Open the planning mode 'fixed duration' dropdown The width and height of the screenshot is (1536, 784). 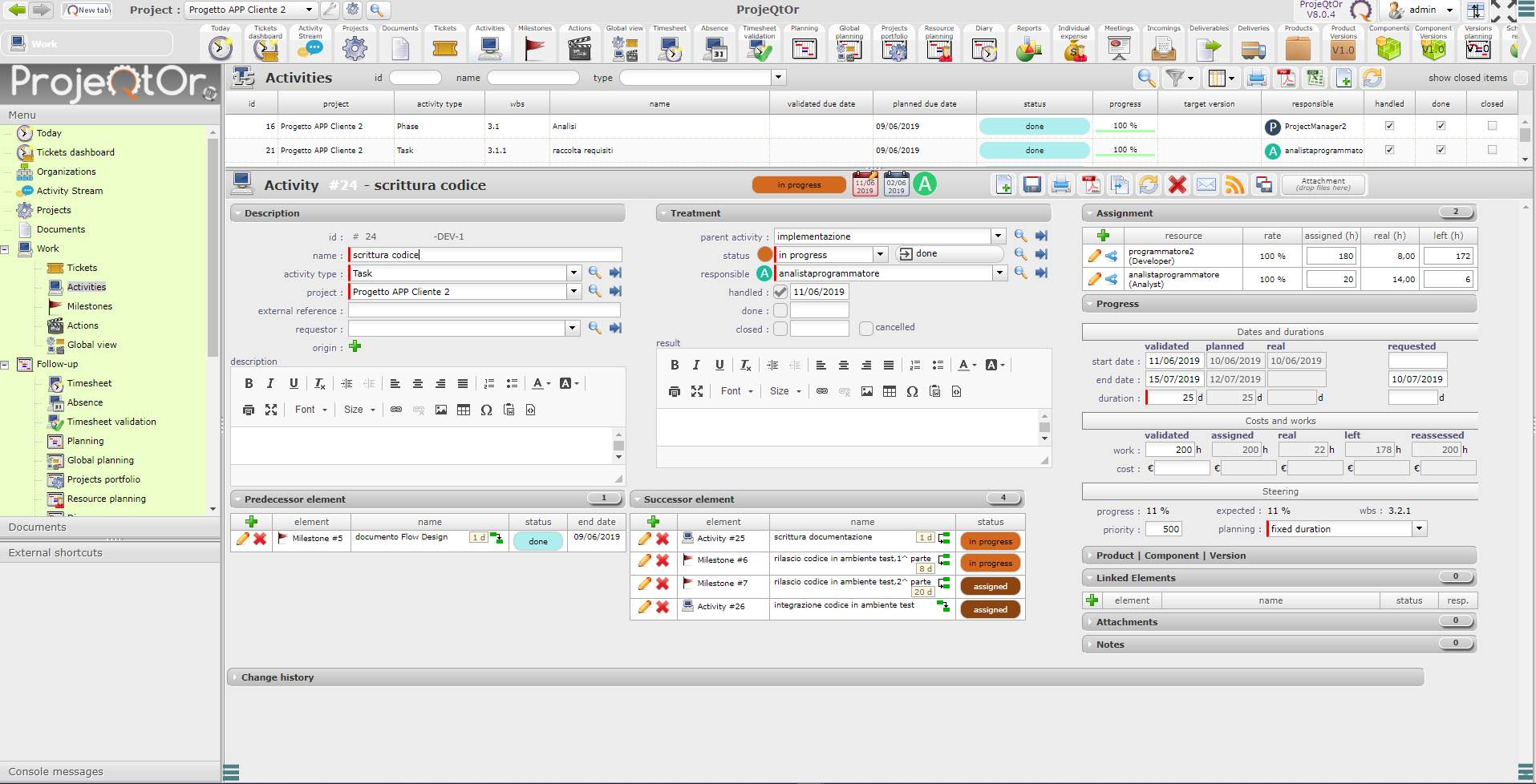pyautogui.click(x=1419, y=529)
